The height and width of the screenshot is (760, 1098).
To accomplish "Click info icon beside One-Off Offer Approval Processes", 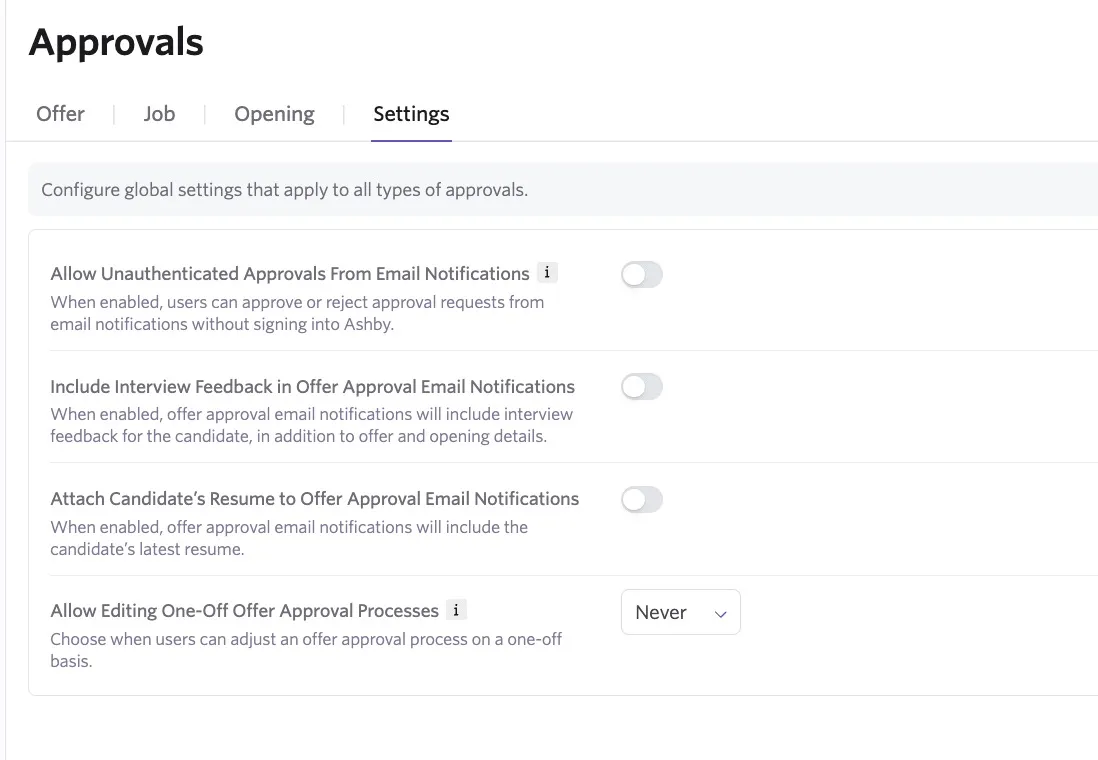I will pos(456,610).
